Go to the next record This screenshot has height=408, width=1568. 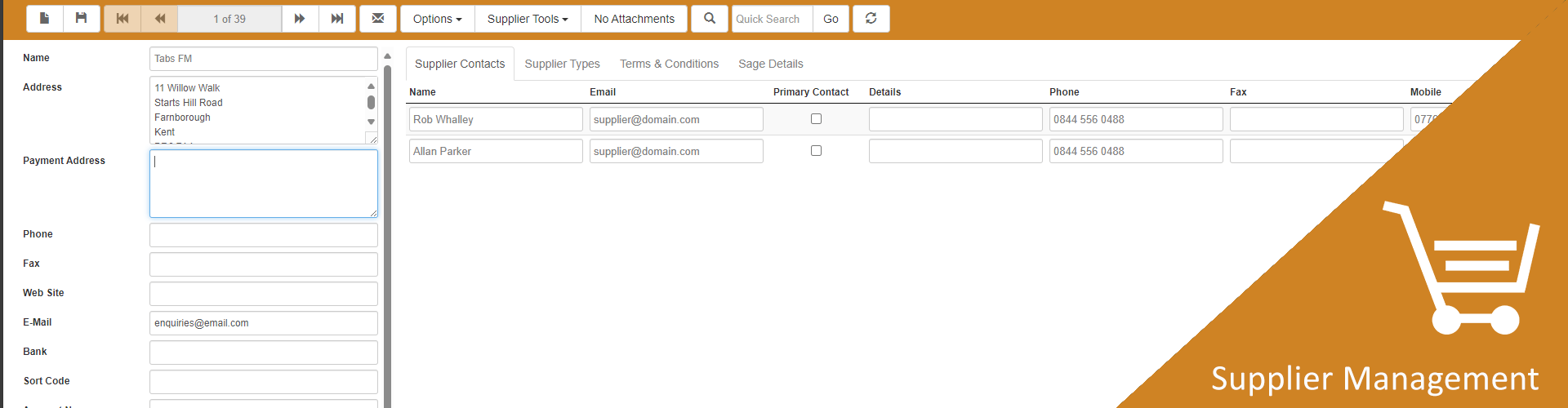(x=300, y=19)
